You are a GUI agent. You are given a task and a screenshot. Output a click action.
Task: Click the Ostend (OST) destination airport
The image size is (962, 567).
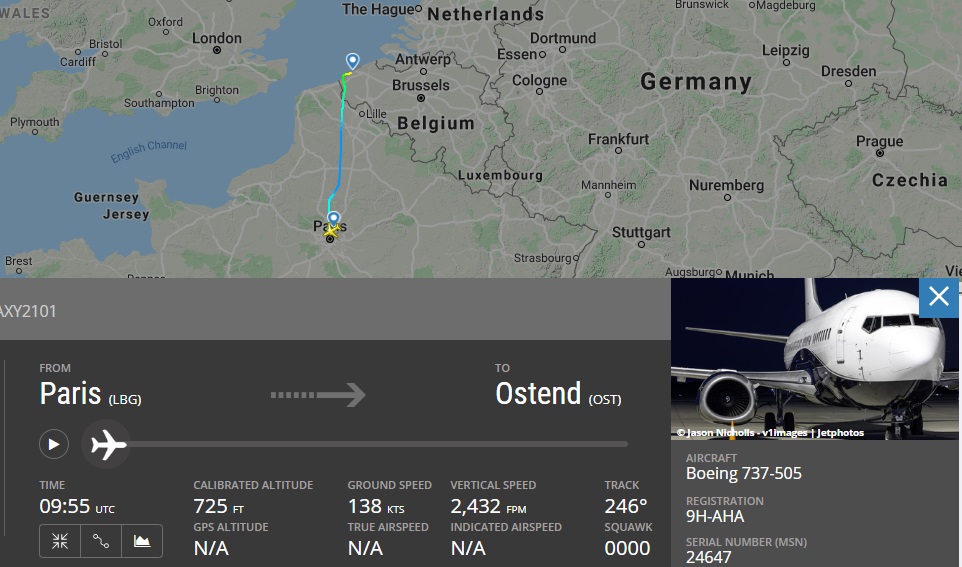coord(558,394)
